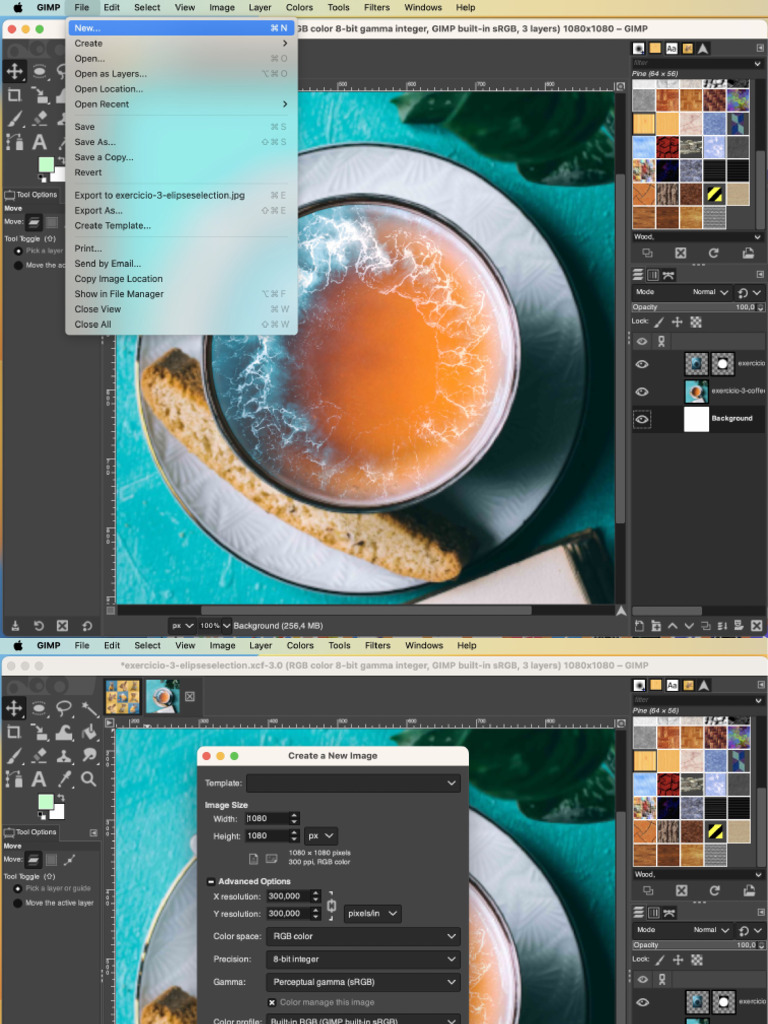The width and height of the screenshot is (768, 1024).
Task: Toggle the resolution chain link icon
Action: [x=331, y=905]
